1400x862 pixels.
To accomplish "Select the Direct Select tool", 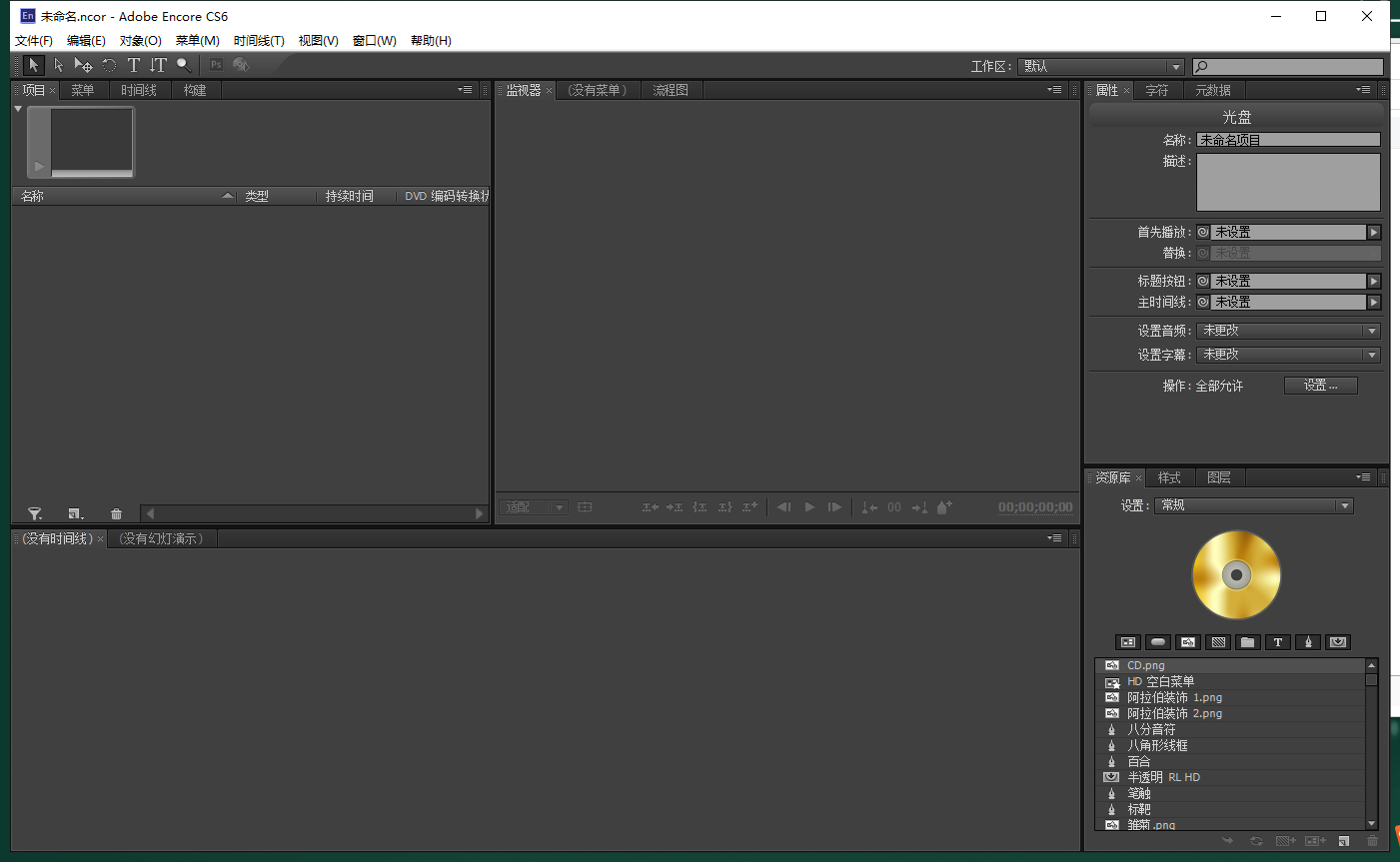I will tap(58, 65).
